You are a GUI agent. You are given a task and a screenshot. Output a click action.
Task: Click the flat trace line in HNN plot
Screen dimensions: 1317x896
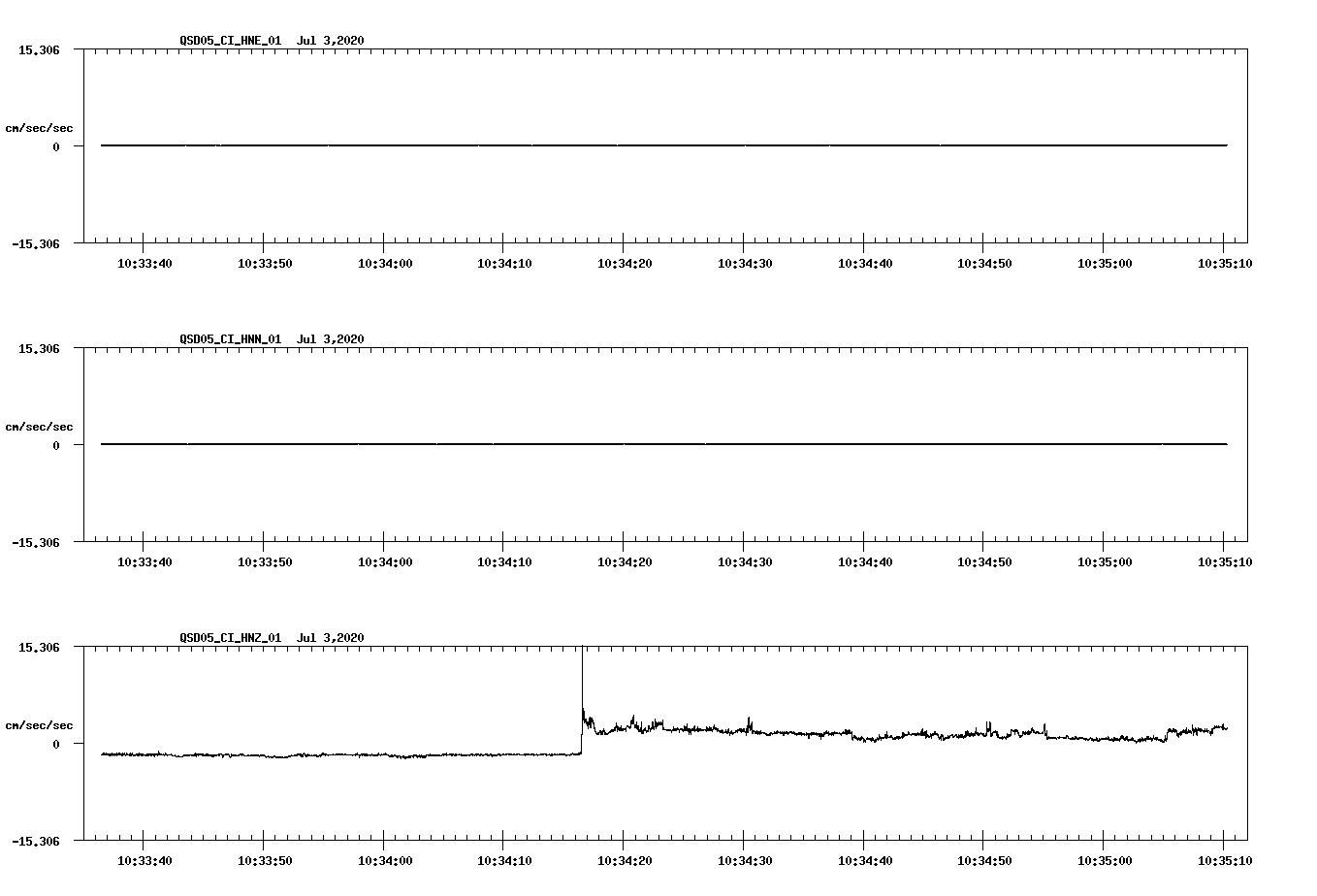pos(664,444)
